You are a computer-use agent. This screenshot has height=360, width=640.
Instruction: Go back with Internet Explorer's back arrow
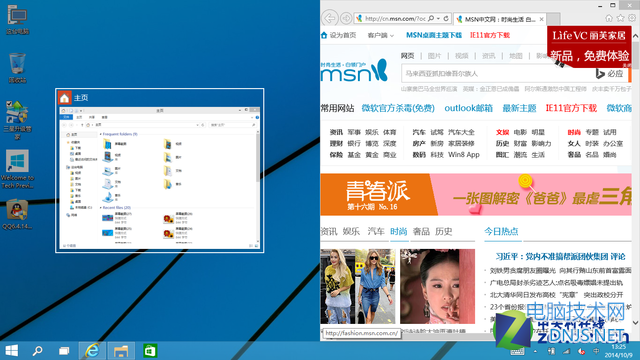coord(330,18)
